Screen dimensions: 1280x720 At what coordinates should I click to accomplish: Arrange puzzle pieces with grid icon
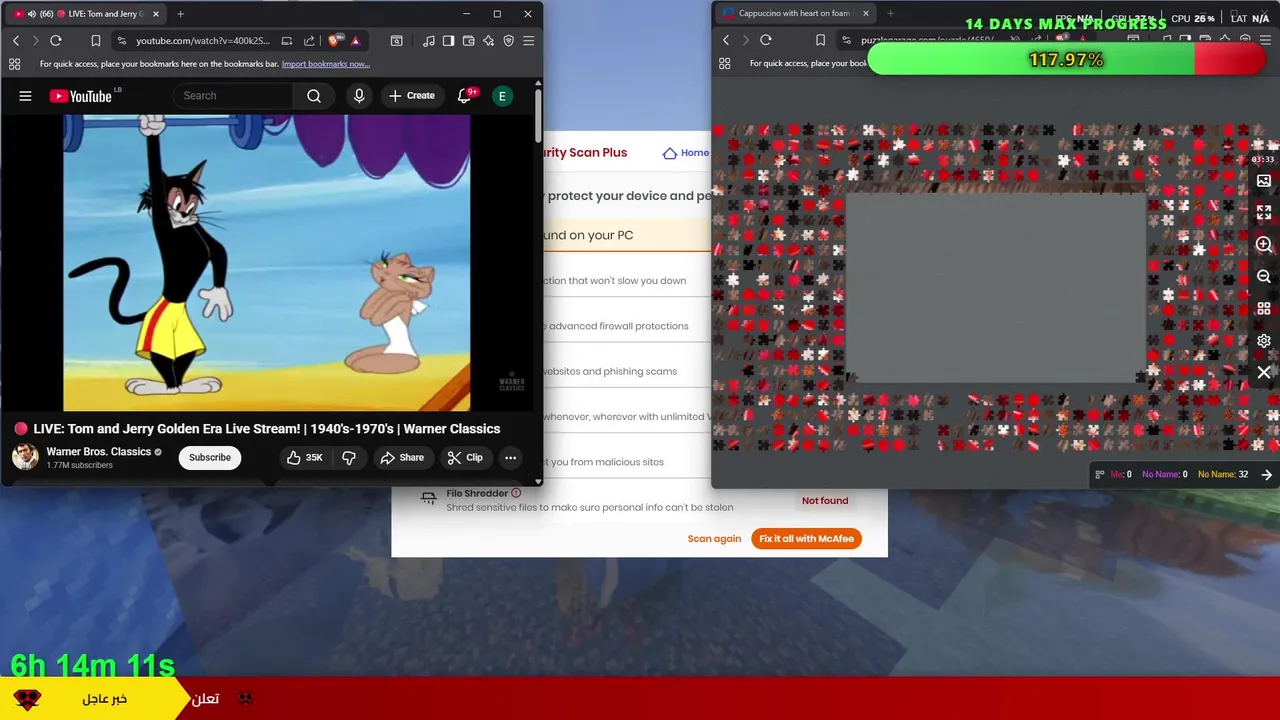coord(1264,309)
